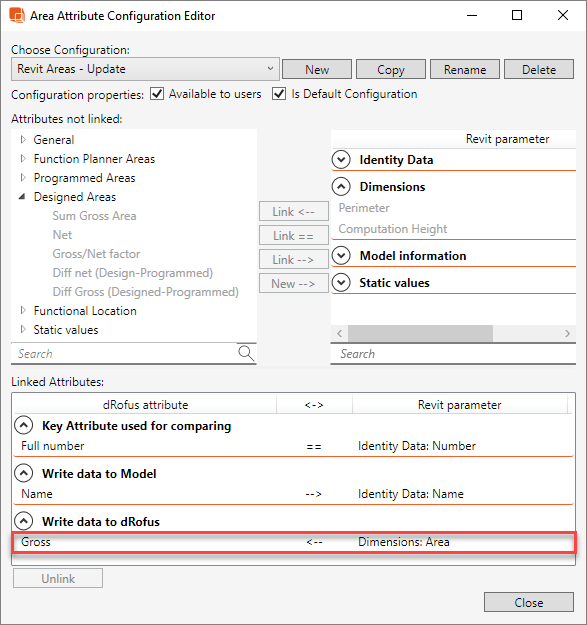Click the horizontal scrollbar right arrow
This screenshot has width=587, height=625.
(x=567, y=333)
